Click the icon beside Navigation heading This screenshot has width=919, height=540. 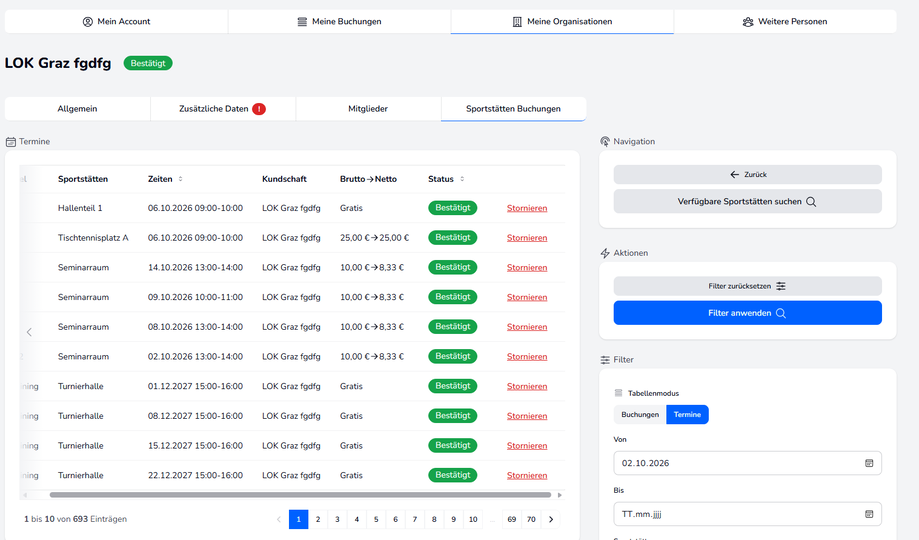[605, 141]
